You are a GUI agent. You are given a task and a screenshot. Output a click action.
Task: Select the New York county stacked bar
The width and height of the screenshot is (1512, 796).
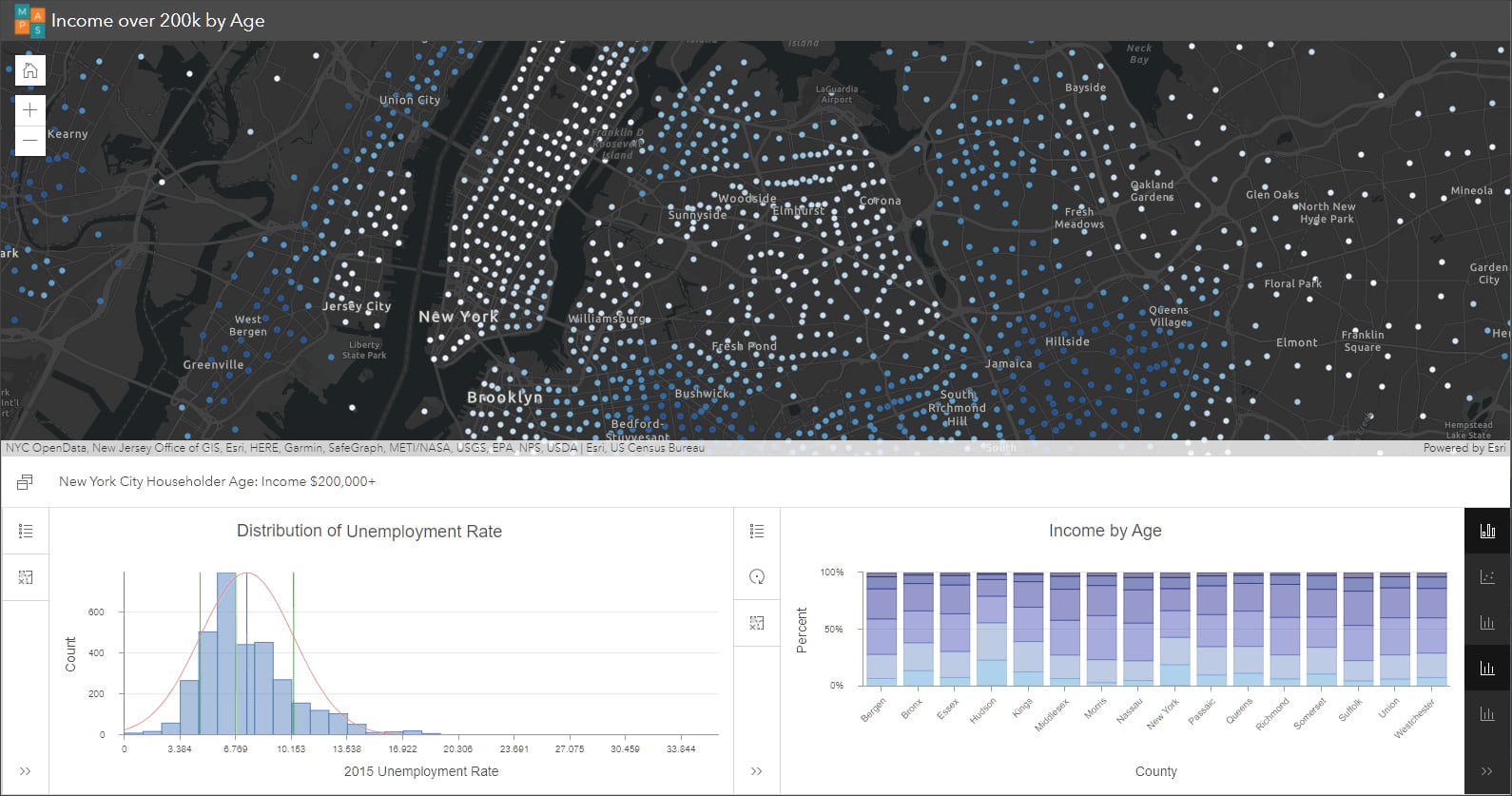pyautogui.click(x=1175, y=629)
